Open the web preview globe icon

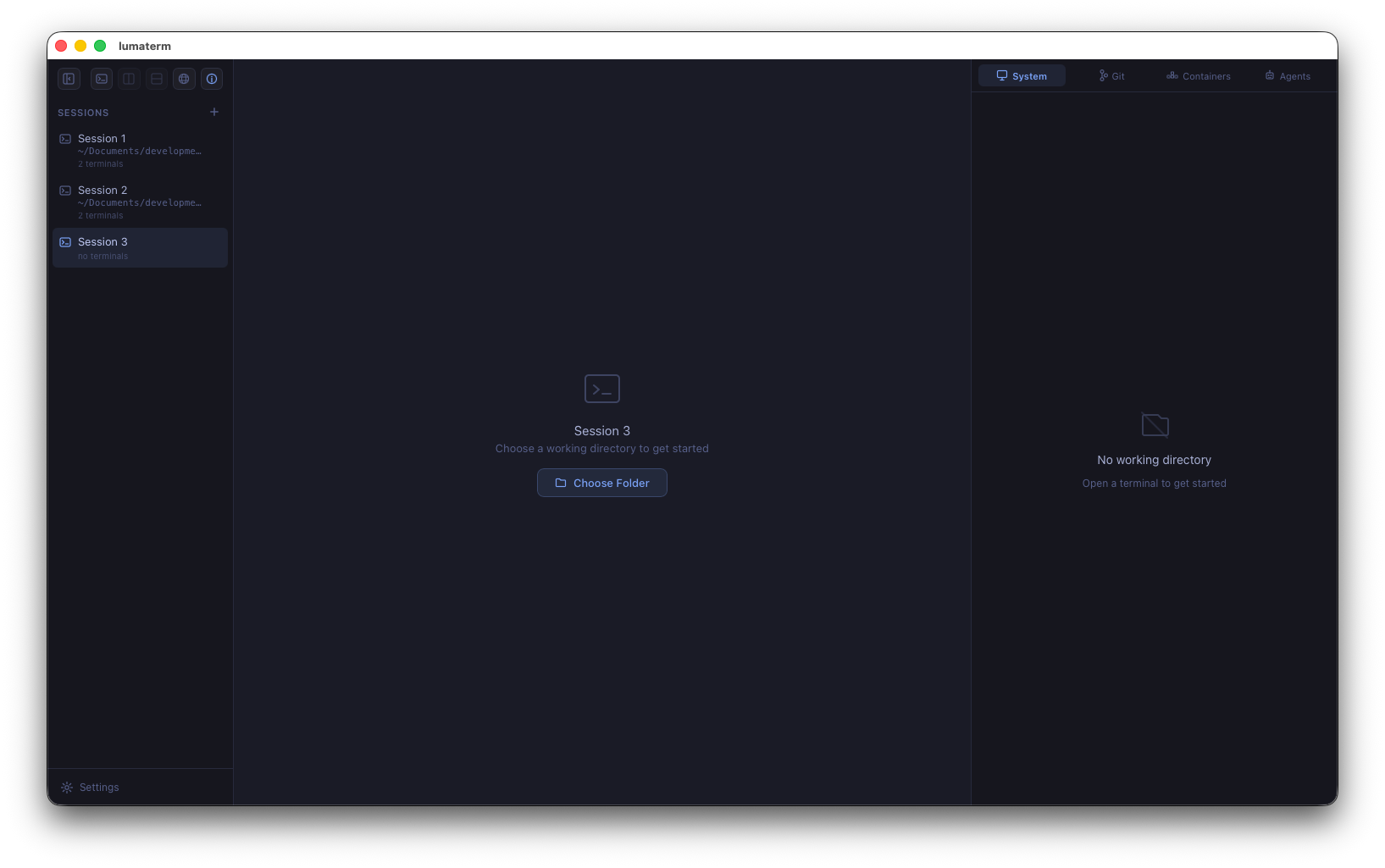[x=184, y=78]
